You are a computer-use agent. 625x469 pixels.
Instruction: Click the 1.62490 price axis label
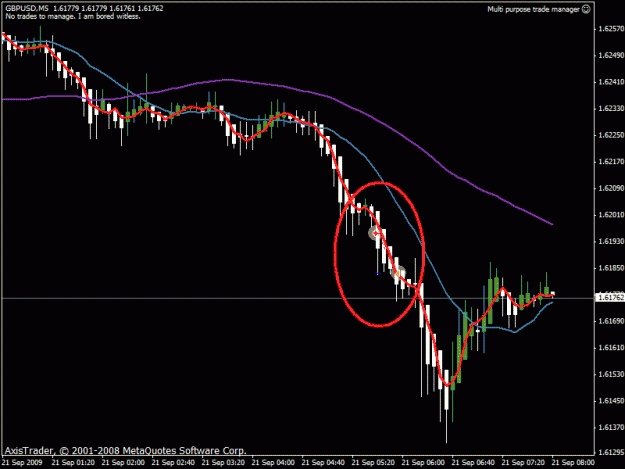611,55
